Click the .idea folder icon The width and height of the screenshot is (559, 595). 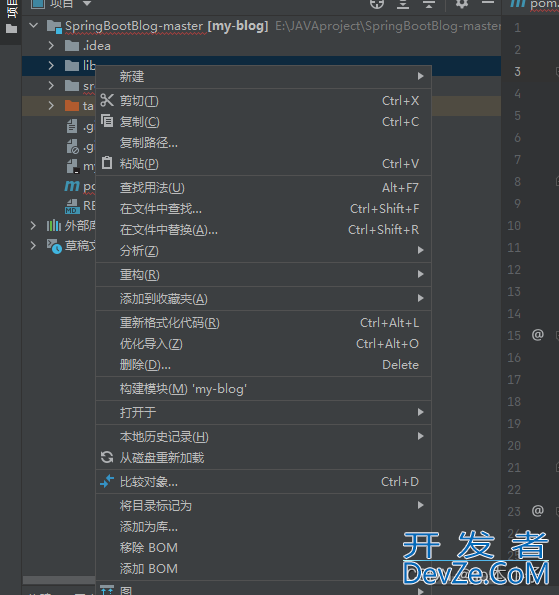pos(72,46)
